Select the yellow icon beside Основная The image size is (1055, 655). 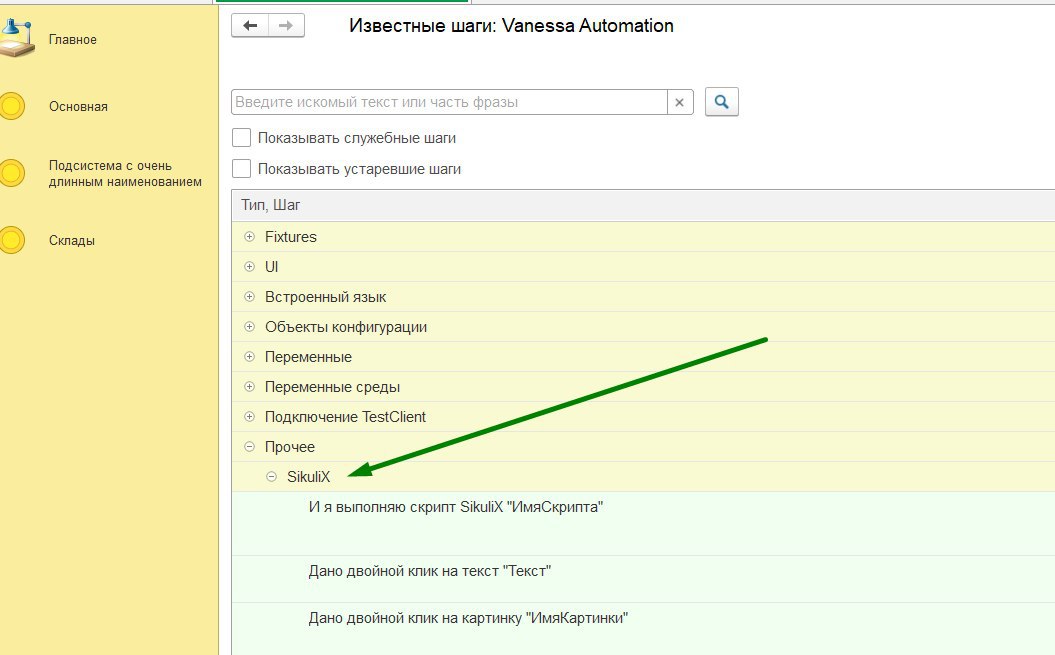pos(11,106)
